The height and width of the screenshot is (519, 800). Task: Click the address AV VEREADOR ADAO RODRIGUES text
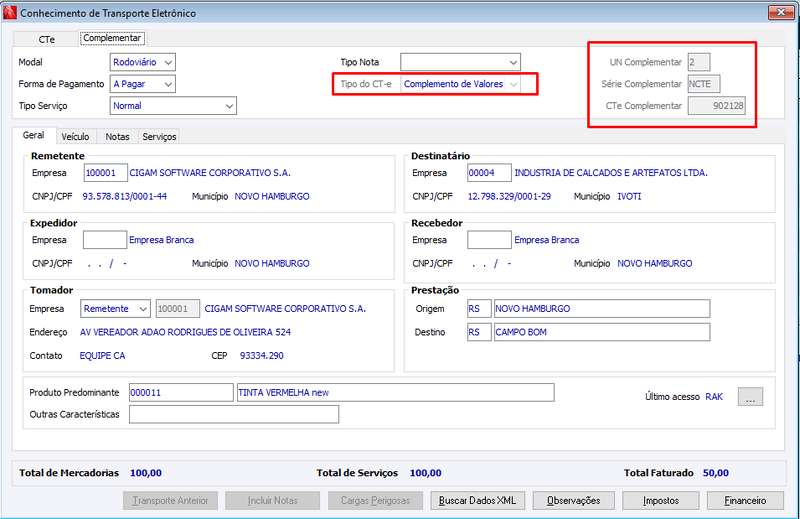[x=185, y=332]
